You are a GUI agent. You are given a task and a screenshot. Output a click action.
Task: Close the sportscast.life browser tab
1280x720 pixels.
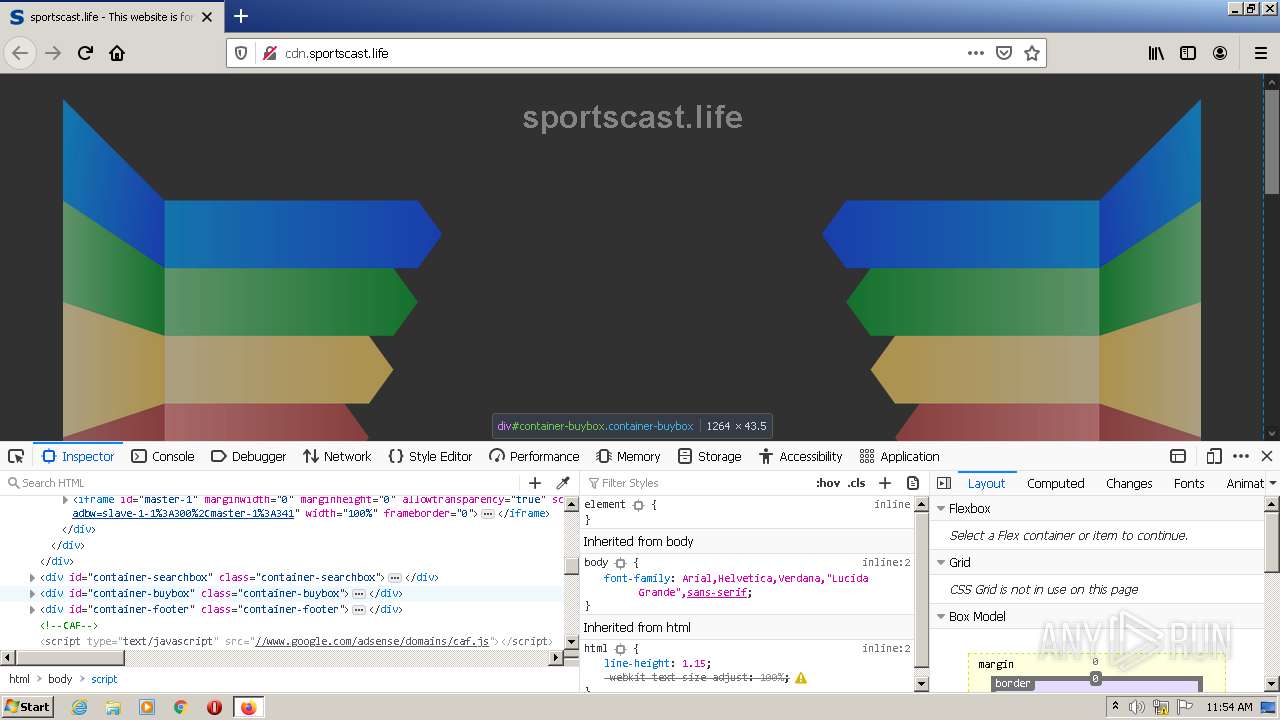(208, 17)
